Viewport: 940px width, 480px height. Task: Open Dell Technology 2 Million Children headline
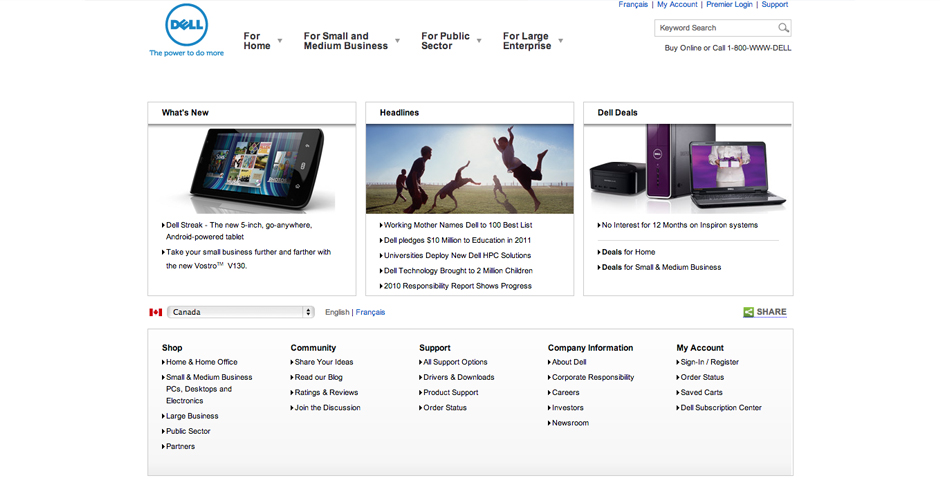pyautogui.click(x=457, y=271)
